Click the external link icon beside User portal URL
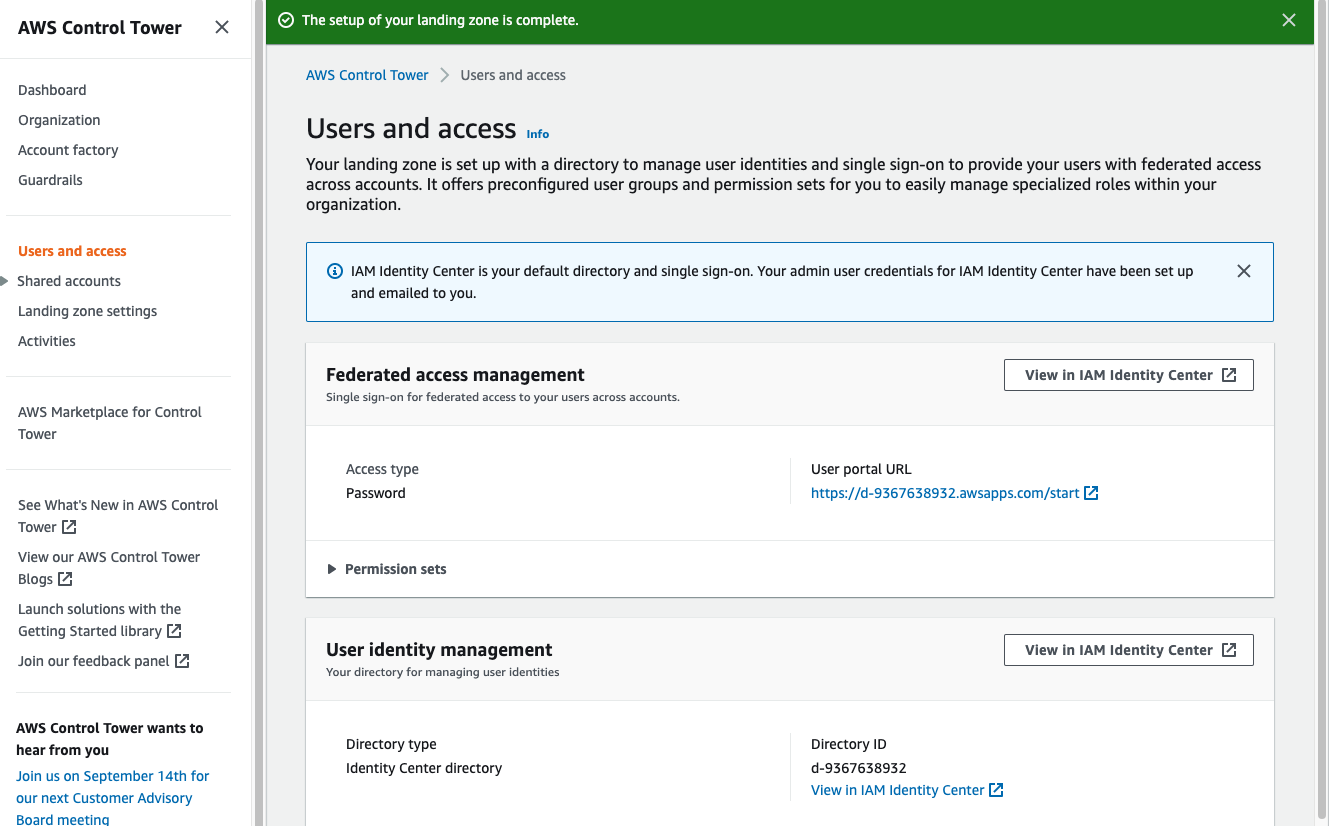This screenshot has height=826, width=1330. pos(1092,493)
